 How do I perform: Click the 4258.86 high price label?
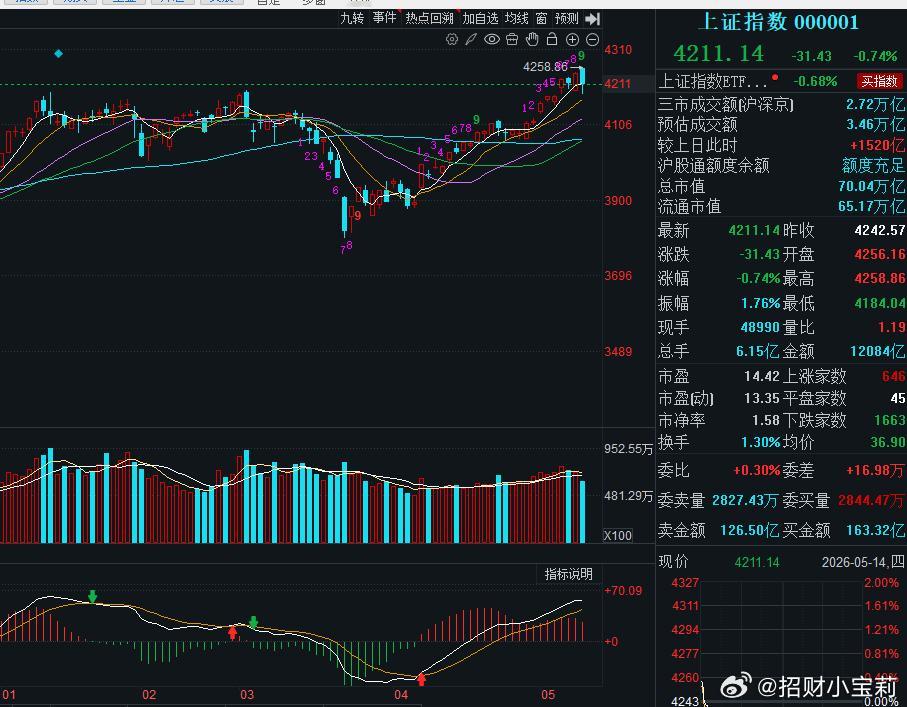545,67
